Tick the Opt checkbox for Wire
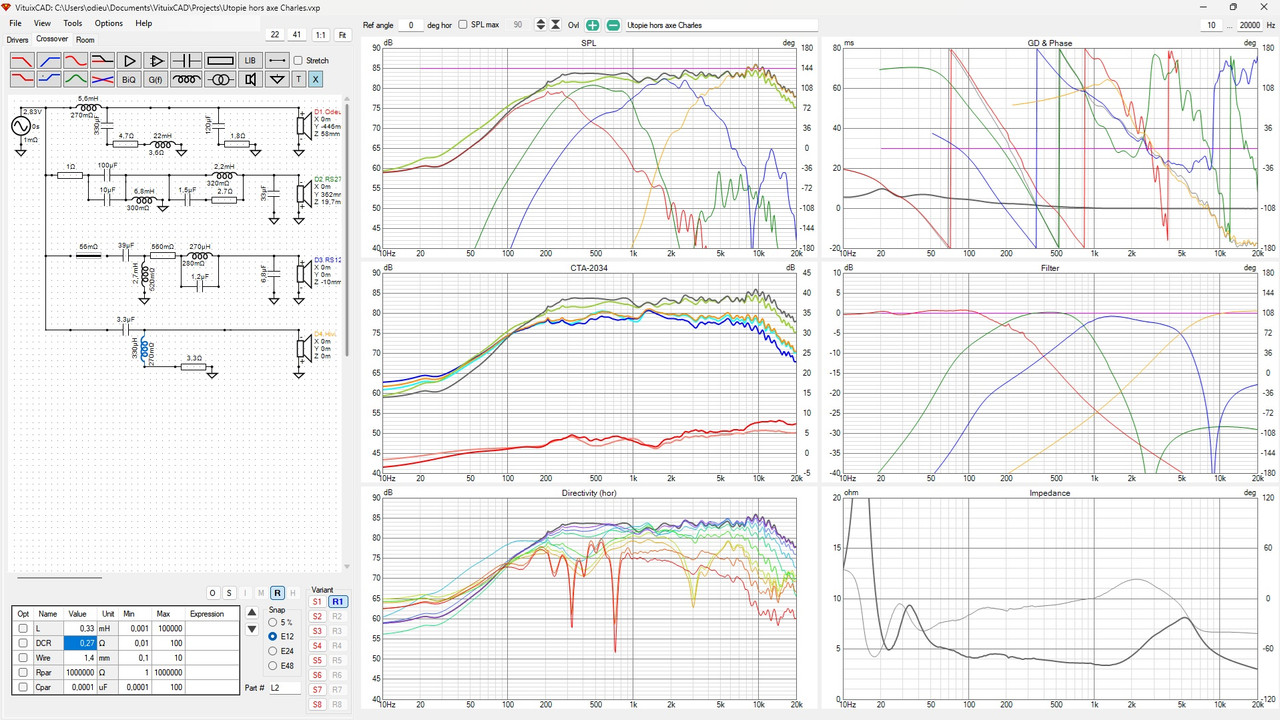Image resolution: width=1280 pixels, height=720 pixels. [22, 657]
